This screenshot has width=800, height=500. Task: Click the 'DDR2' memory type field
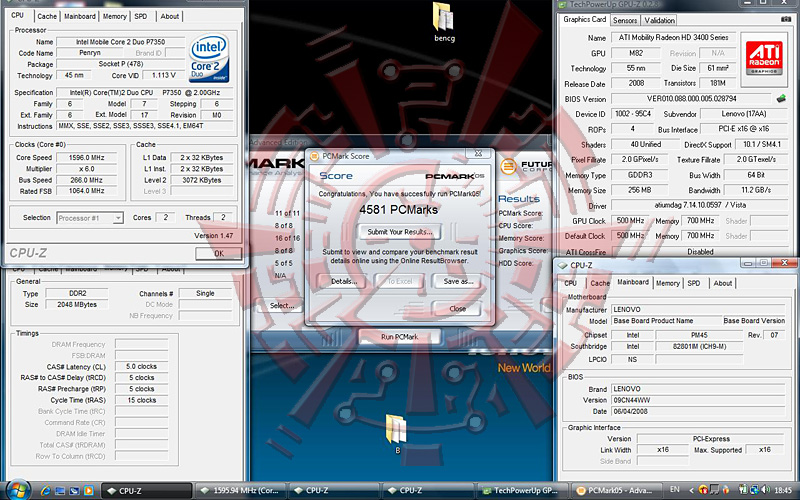pyautogui.click(x=77, y=293)
